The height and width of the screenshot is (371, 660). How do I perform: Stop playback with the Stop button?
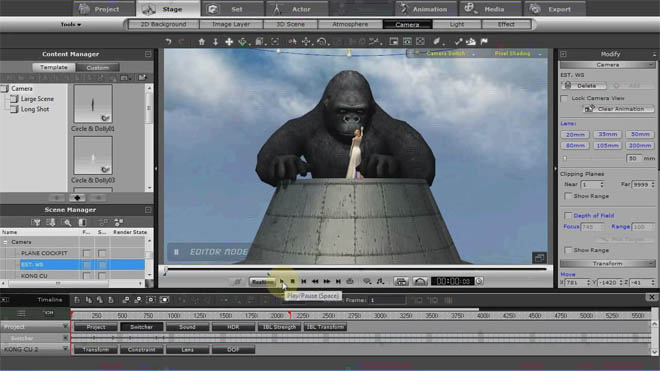tap(293, 281)
